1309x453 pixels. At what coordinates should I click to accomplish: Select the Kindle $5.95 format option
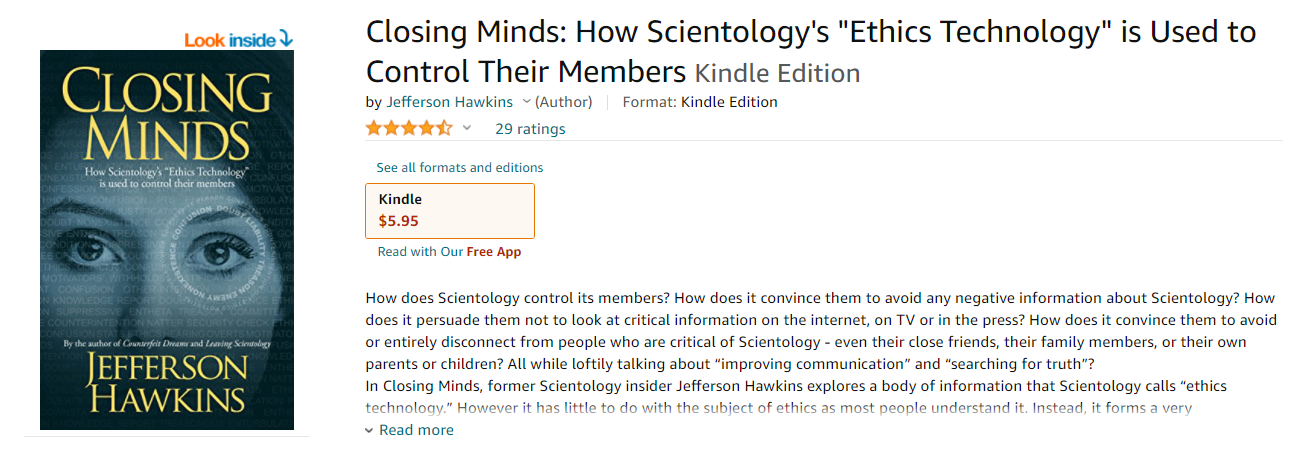pyautogui.click(x=450, y=210)
